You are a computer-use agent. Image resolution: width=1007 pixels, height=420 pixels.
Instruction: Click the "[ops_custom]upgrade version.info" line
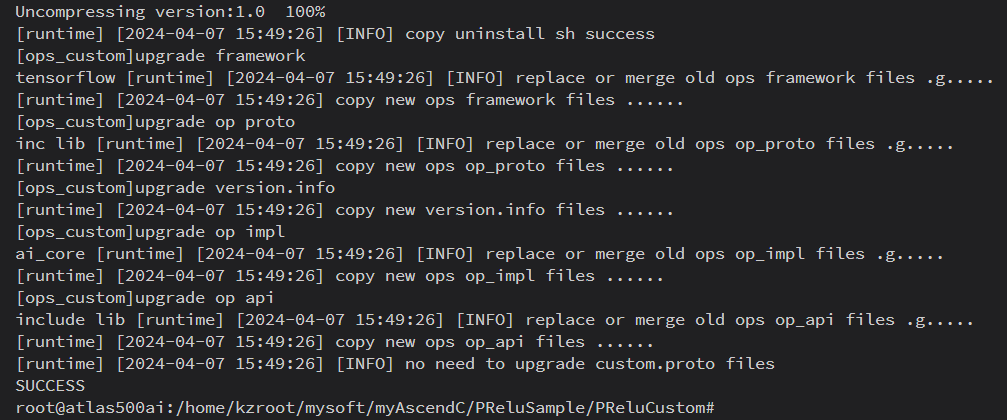point(175,188)
